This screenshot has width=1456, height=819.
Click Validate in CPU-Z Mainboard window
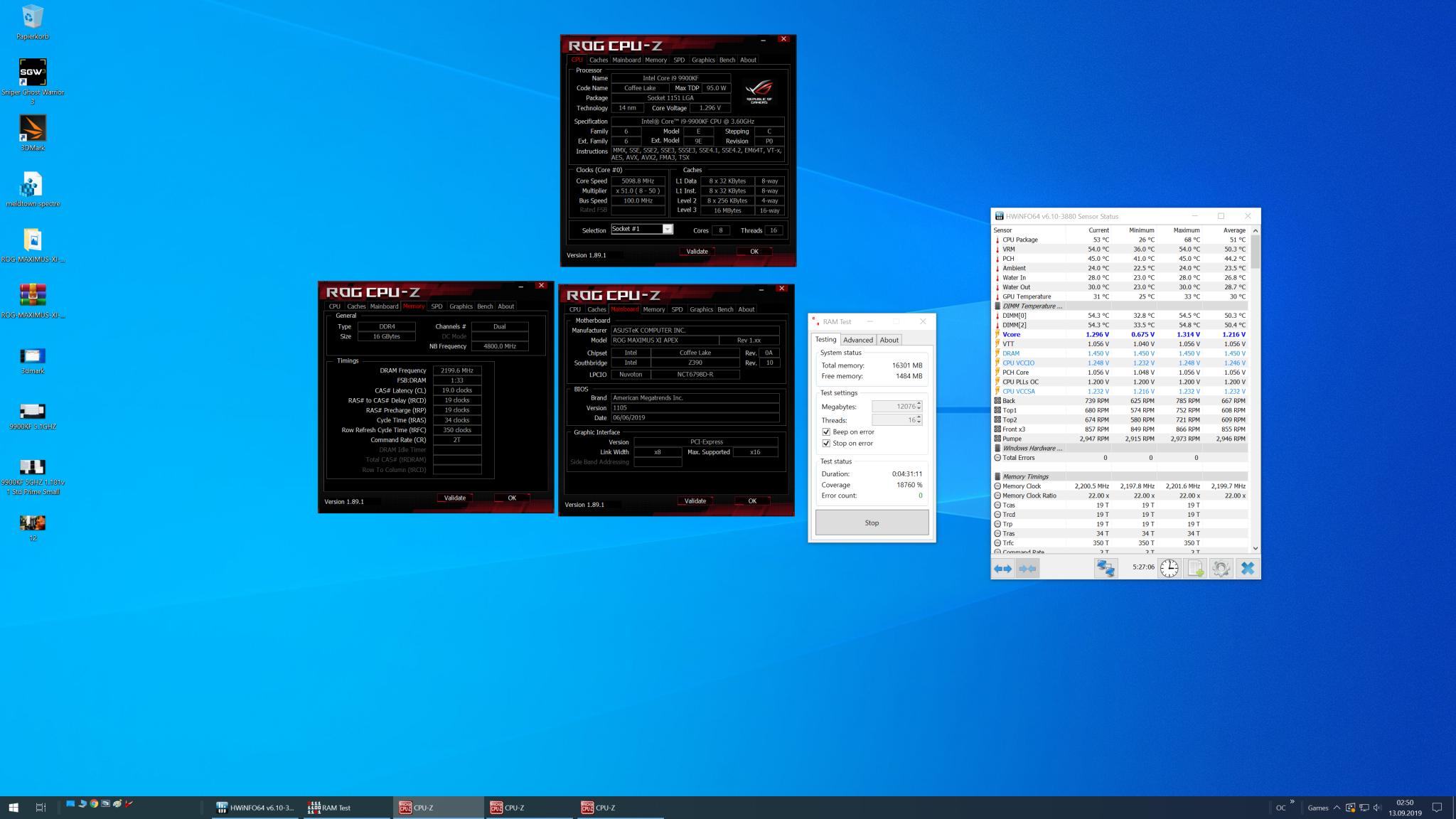tap(695, 500)
